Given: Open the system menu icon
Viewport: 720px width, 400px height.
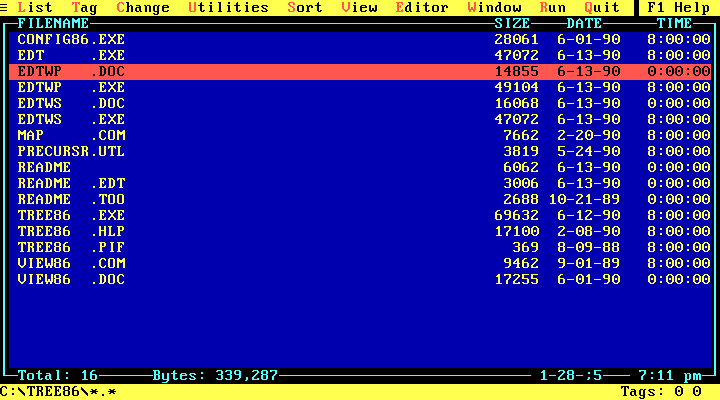Looking at the screenshot, I should (x=4, y=8).
